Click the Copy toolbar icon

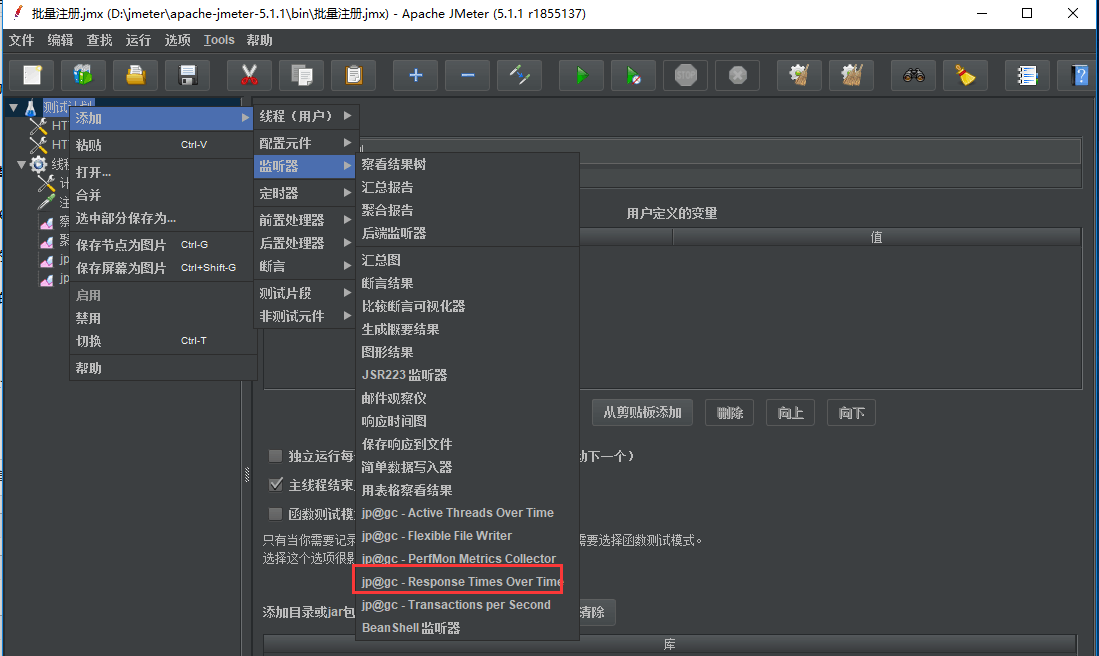click(301, 75)
